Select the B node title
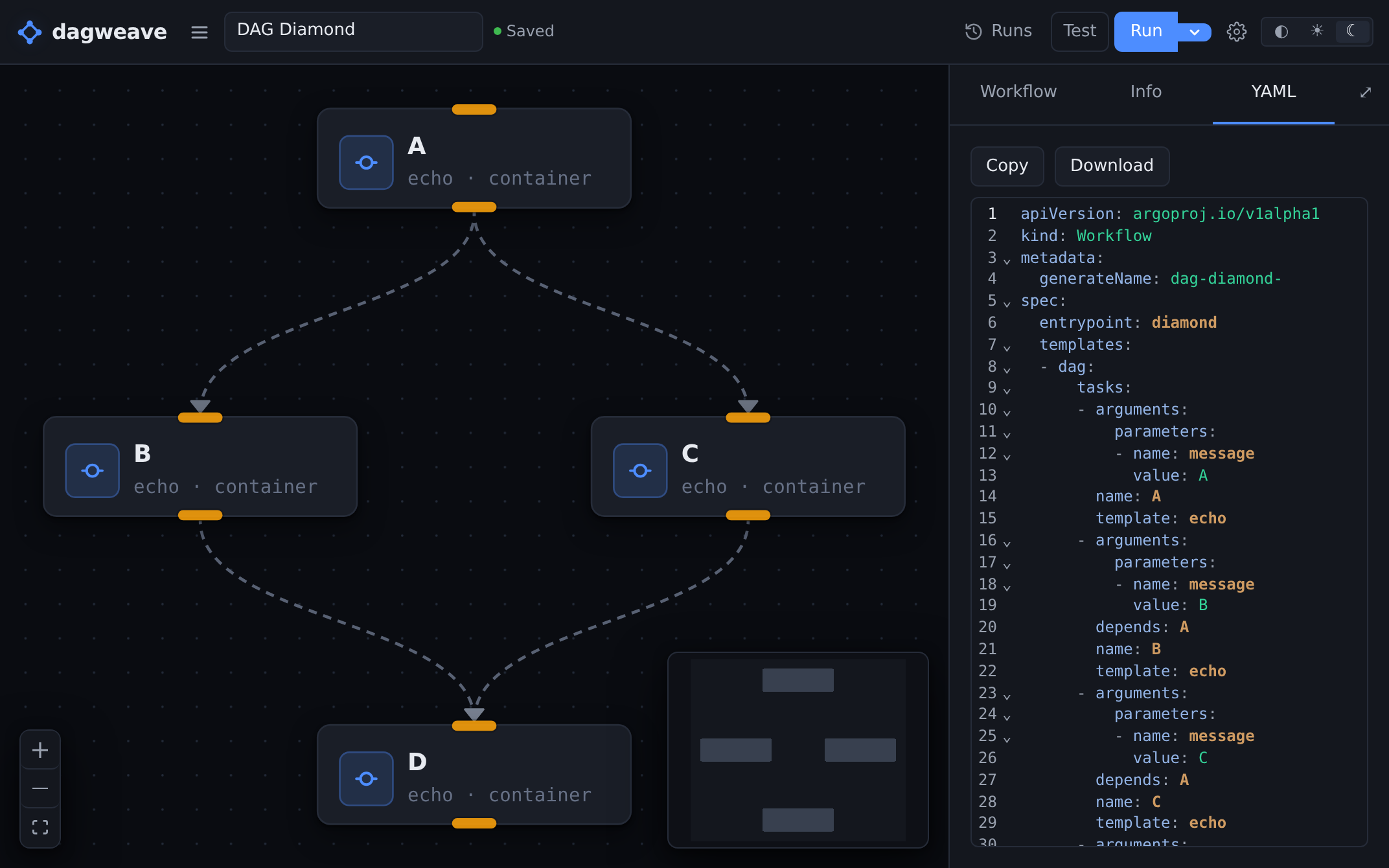The height and width of the screenshot is (868, 1389). click(x=142, y=453)
